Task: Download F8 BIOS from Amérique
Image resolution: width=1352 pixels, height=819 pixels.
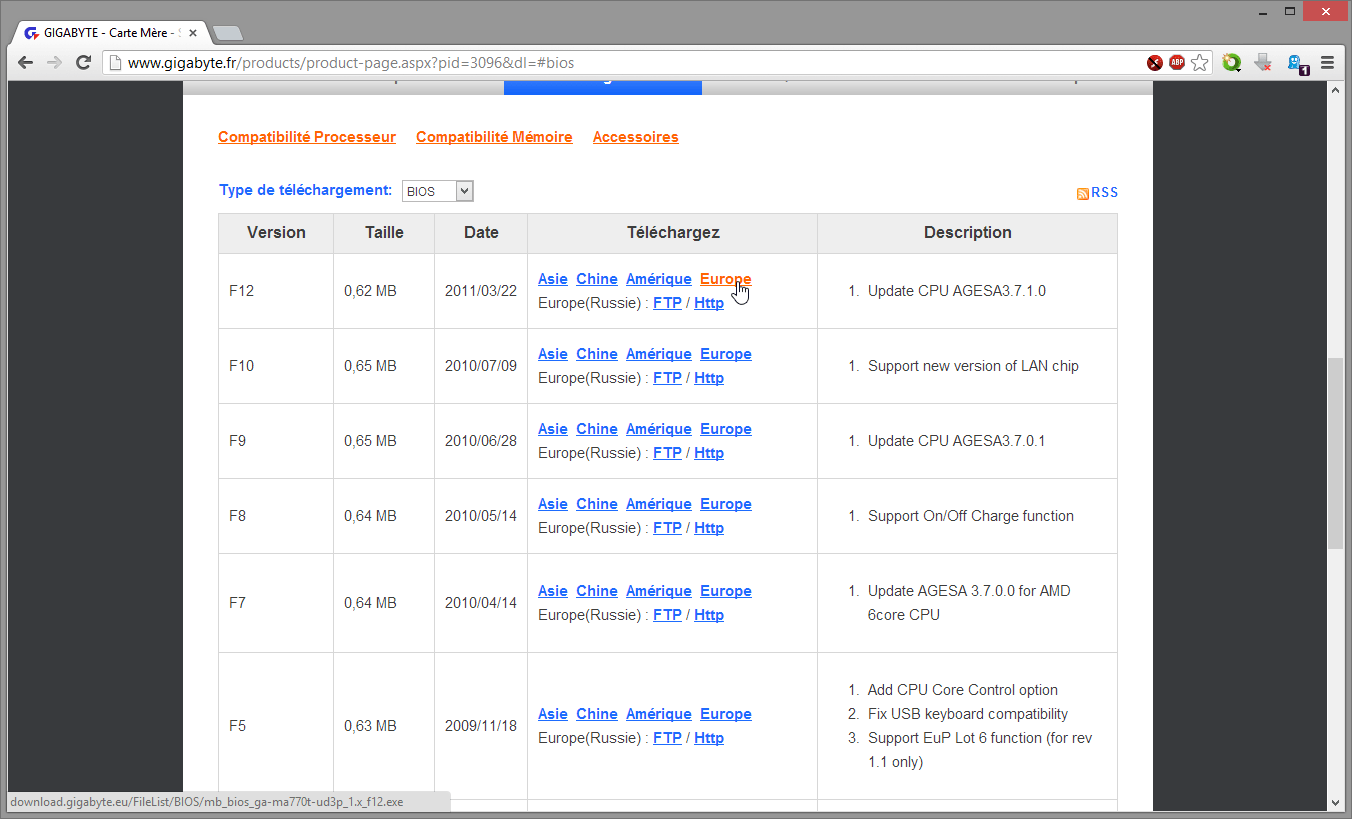Action: 658,504
